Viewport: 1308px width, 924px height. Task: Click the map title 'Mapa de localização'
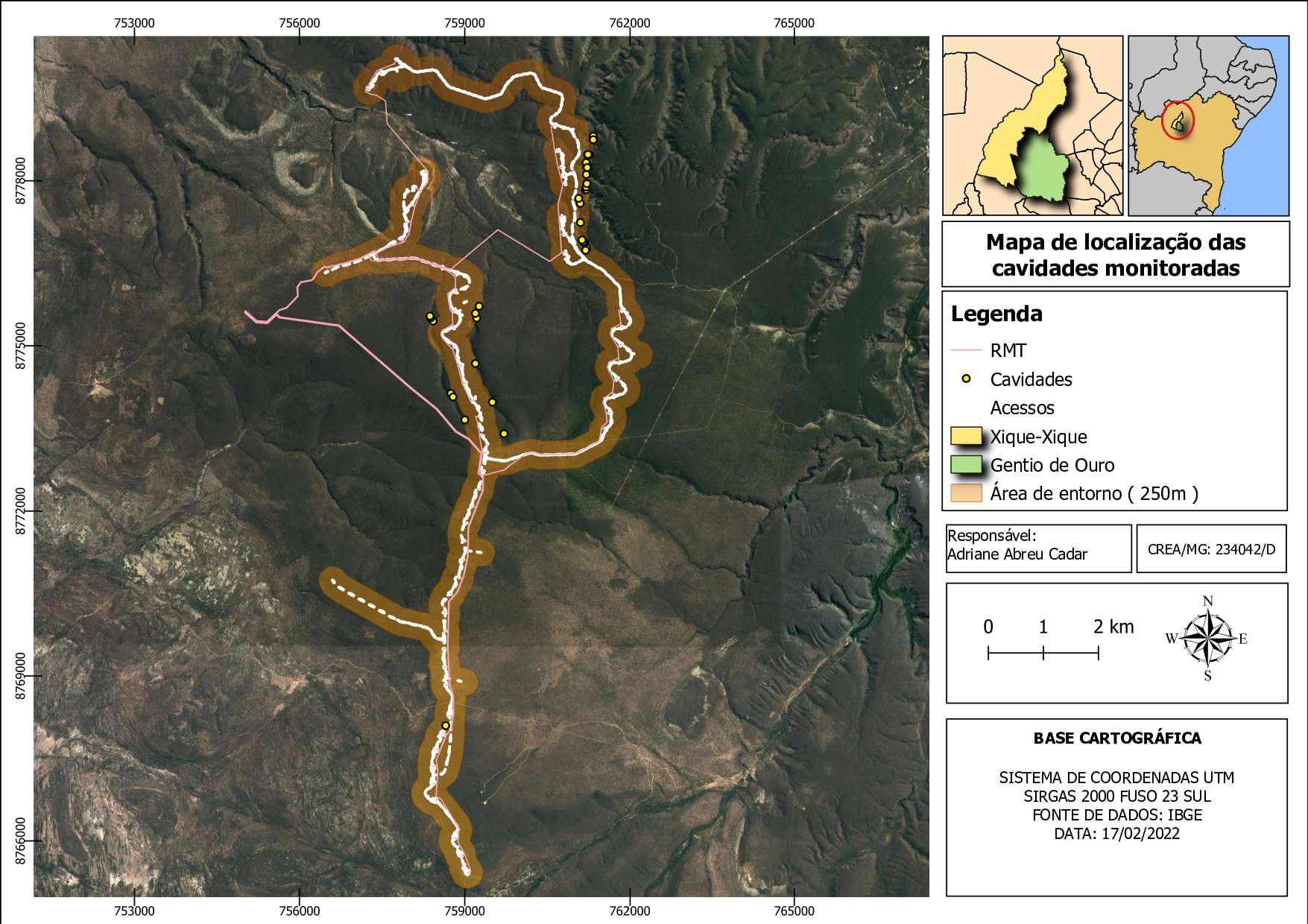(x=1115, y=243)
